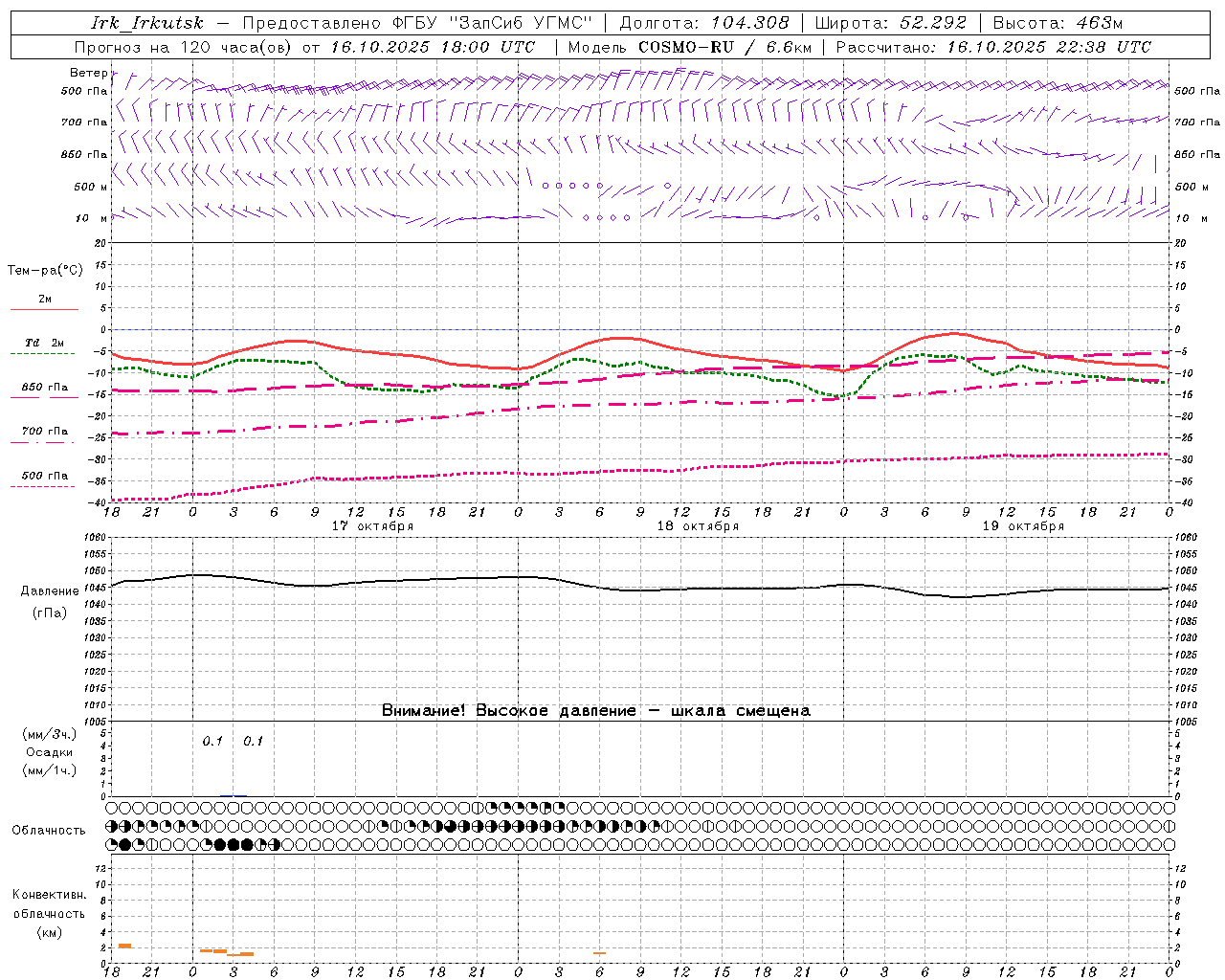Image resolution: width=1225 pixels, height=980 pixels.
Task: Click the orange convective cloud bar near 18h start
Action: point(124,946)
